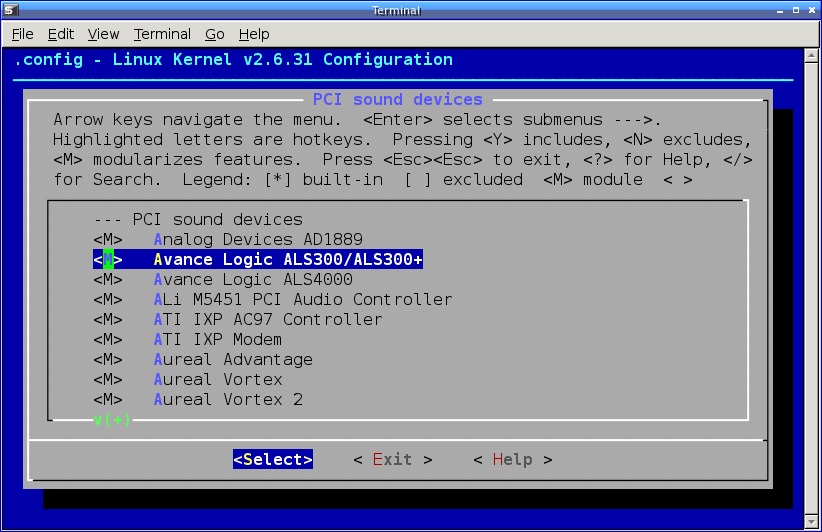Click the < Exit > button
The height and width of the screenshot is (532, 822).
click(x=393, y=459)
